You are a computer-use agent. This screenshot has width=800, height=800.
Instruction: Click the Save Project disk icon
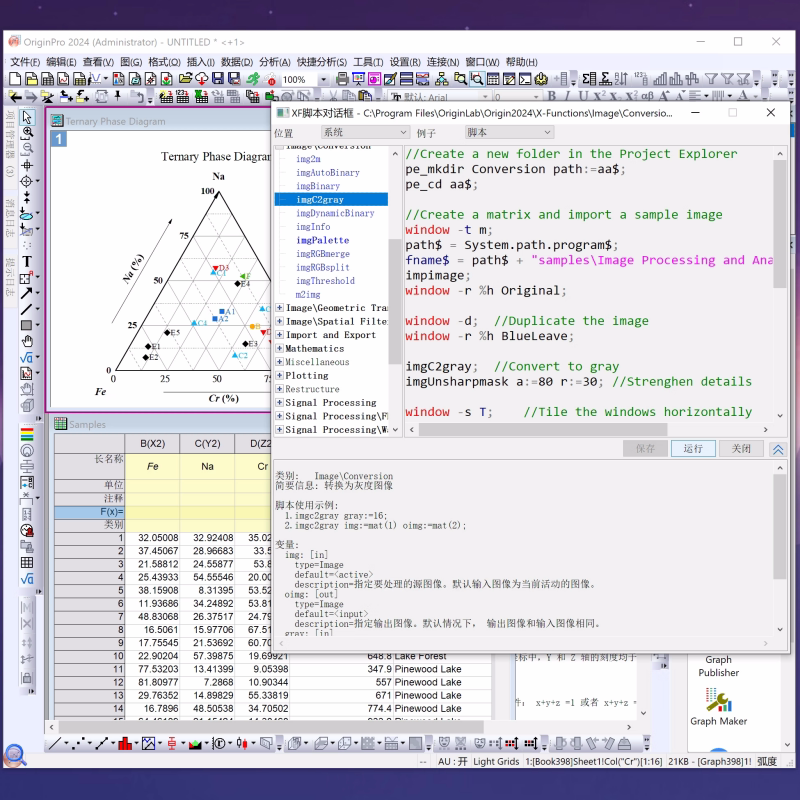tap(218, 79)
